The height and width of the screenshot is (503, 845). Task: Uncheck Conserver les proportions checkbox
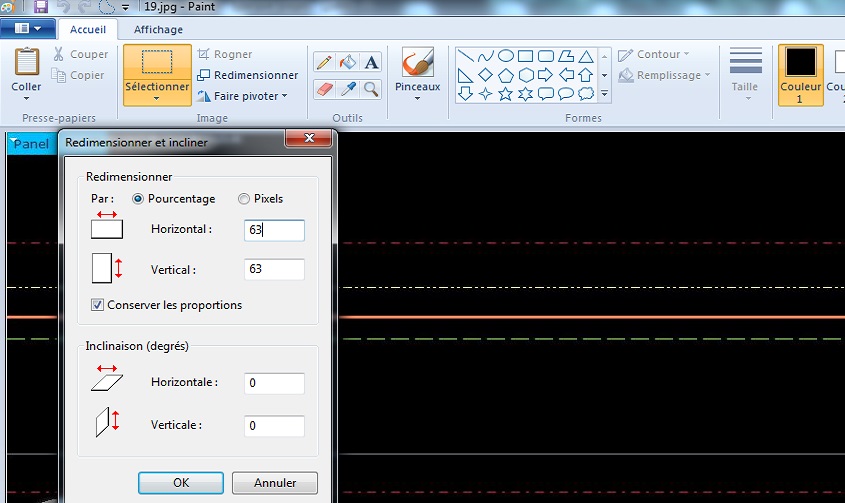click(98, 305)
